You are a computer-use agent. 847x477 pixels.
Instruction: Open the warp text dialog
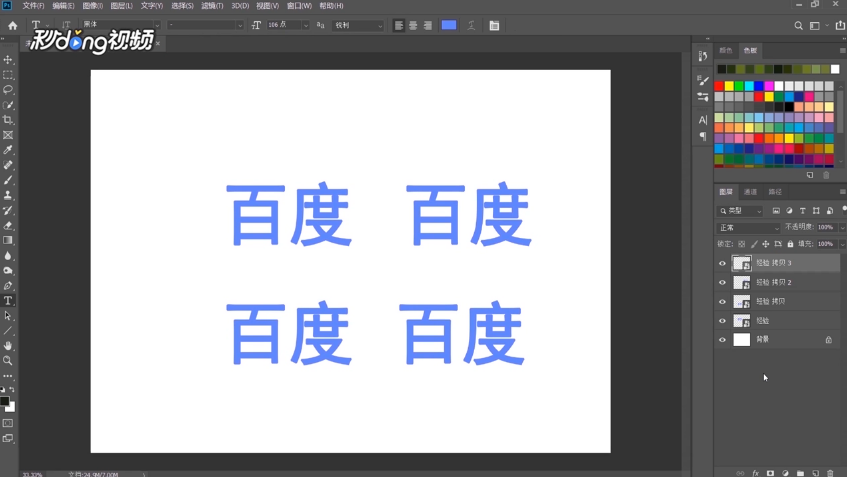471,25
